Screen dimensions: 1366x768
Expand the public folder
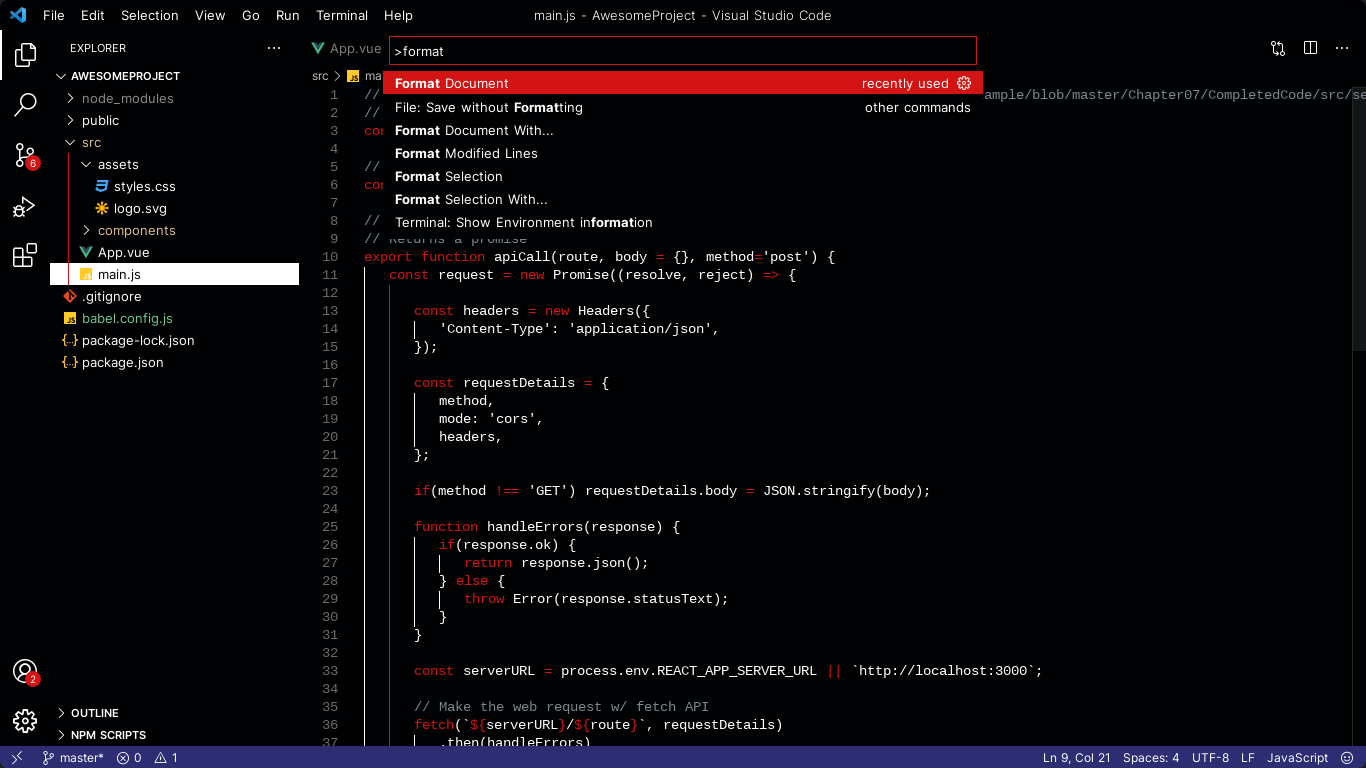pyautogui.click(x=175, y=120)
